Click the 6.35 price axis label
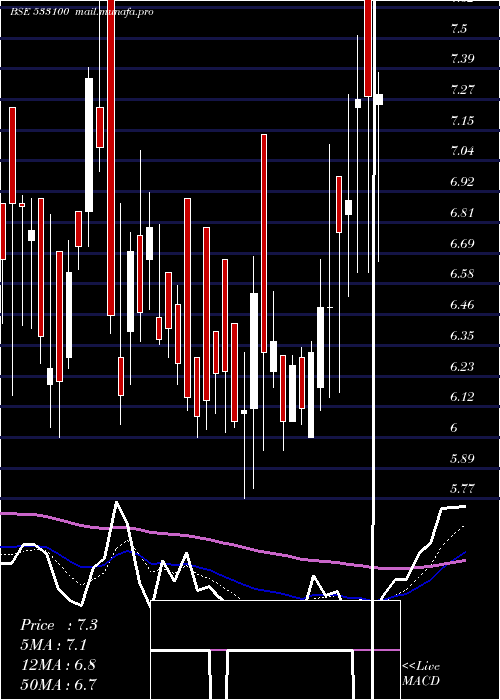This screenshot has height=700, width=500. [x=462, y=336]
